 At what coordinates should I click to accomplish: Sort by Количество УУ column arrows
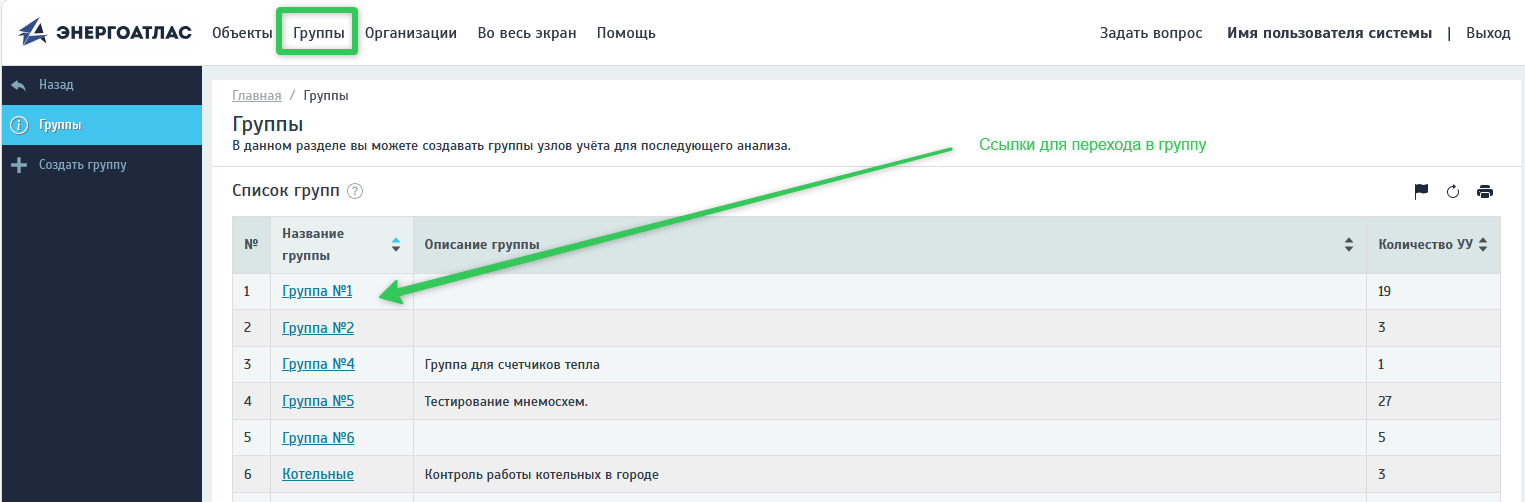pyautogui.click(x=1483, y=244)
